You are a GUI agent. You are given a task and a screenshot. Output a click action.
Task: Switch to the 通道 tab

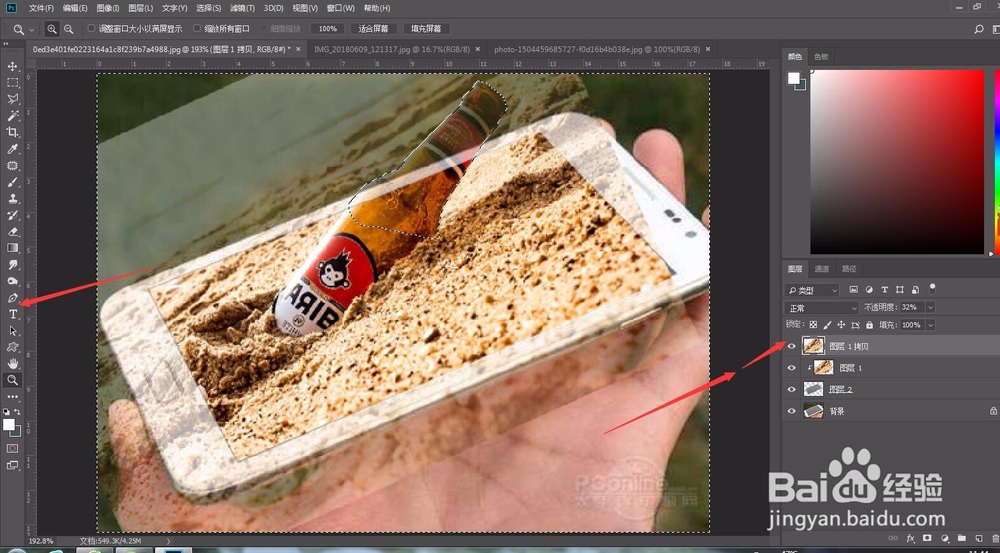tap(822, 269)
